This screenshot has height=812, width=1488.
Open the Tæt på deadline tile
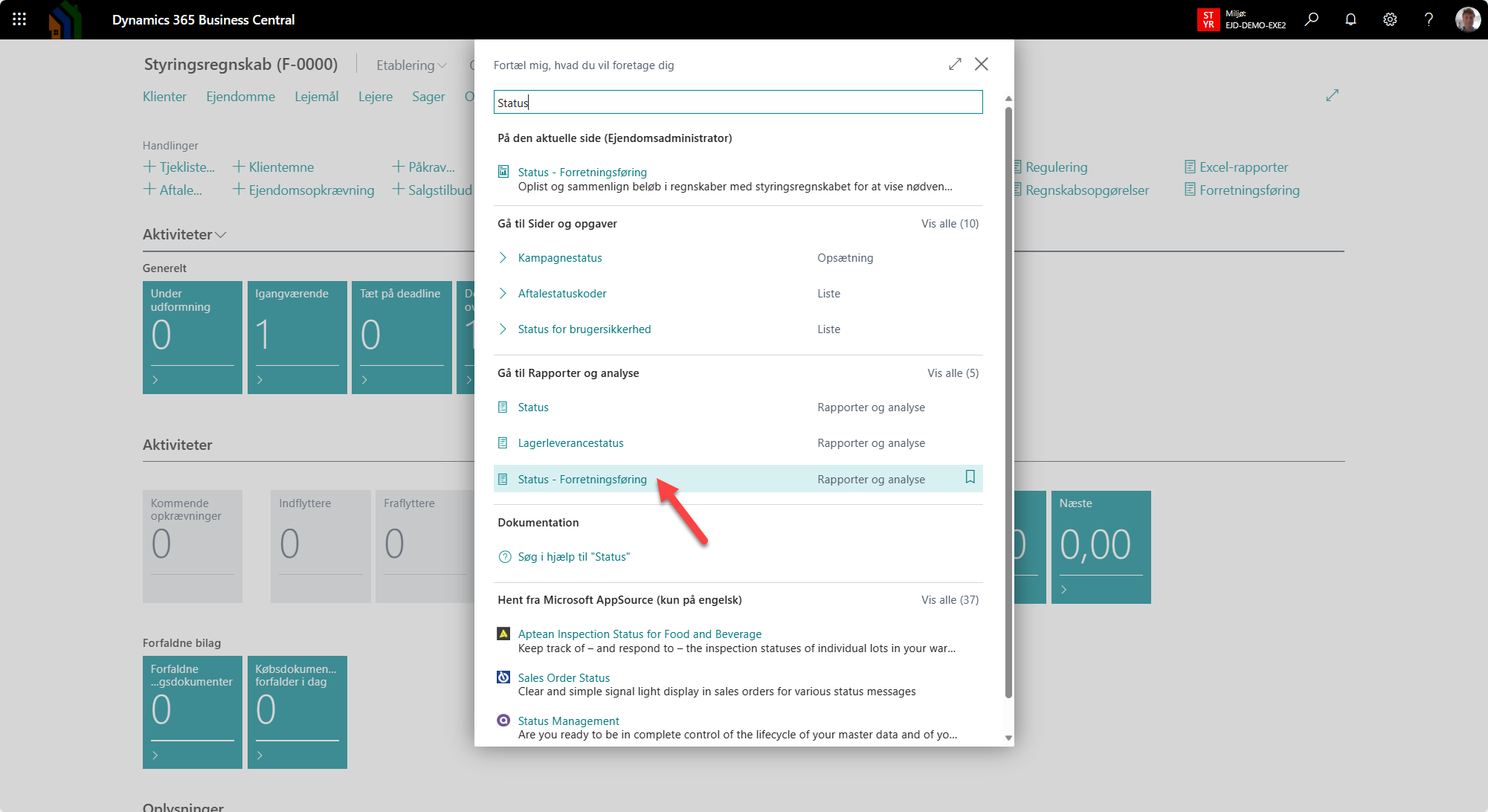(402, 338)
